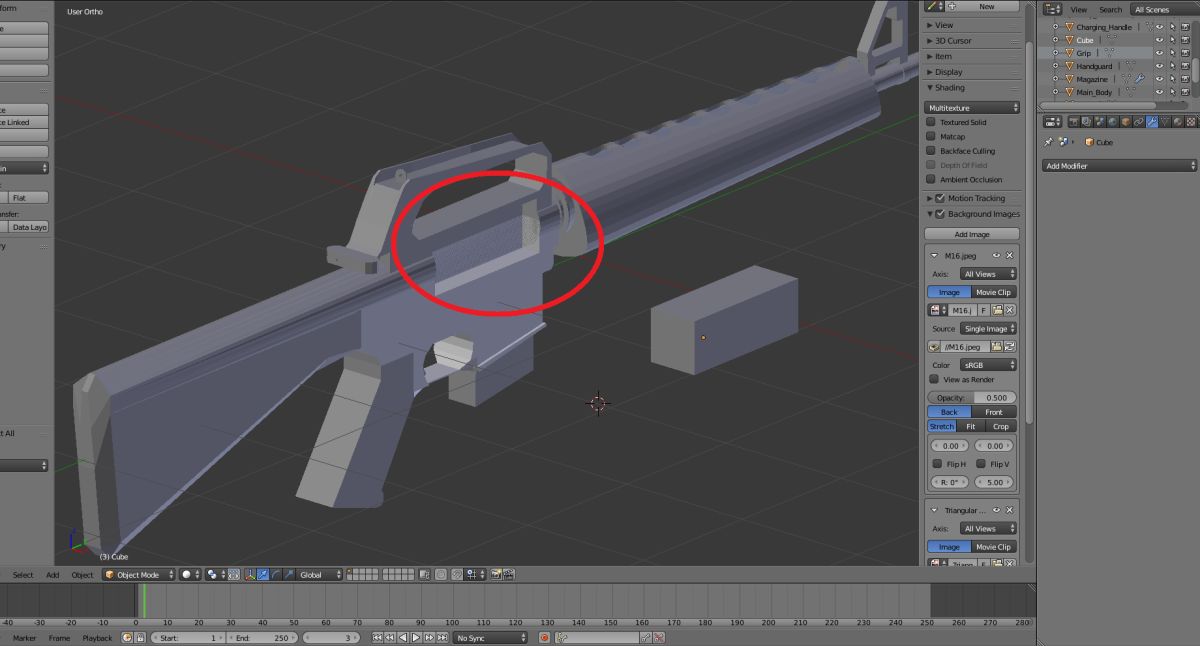Select the Front draw-depth button

pyautogui.click(x=994, y=412)
